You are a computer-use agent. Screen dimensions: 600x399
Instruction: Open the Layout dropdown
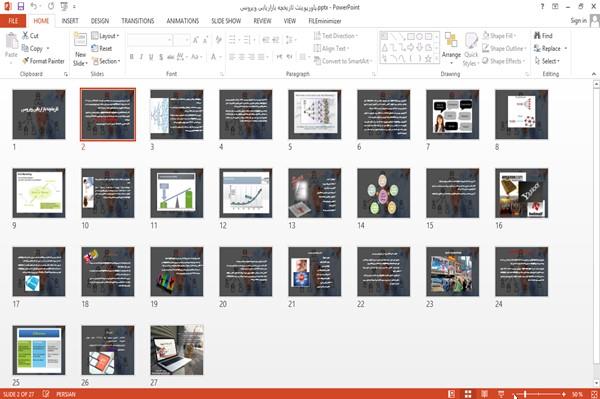[x=105, y=36]
